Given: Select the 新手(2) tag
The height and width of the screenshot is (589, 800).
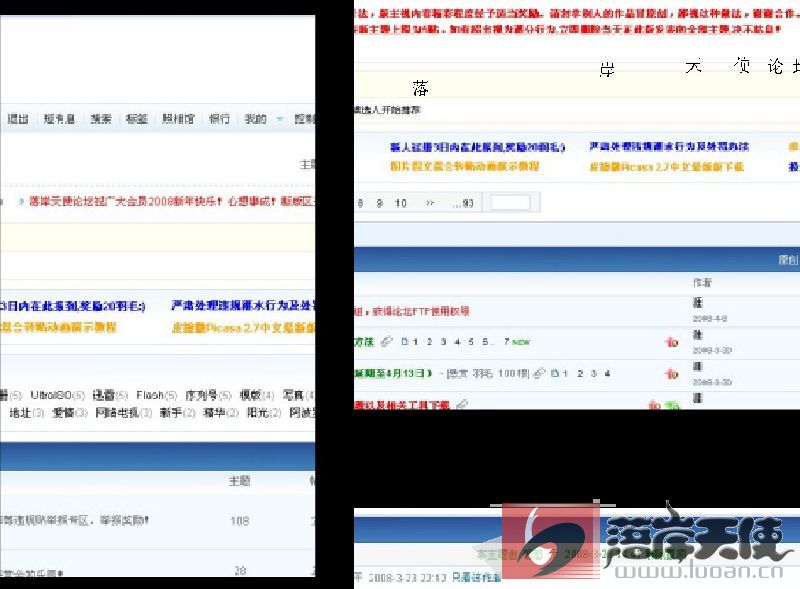Looking at the screenshot, I should pyautogui.click(x=178, y=412).
